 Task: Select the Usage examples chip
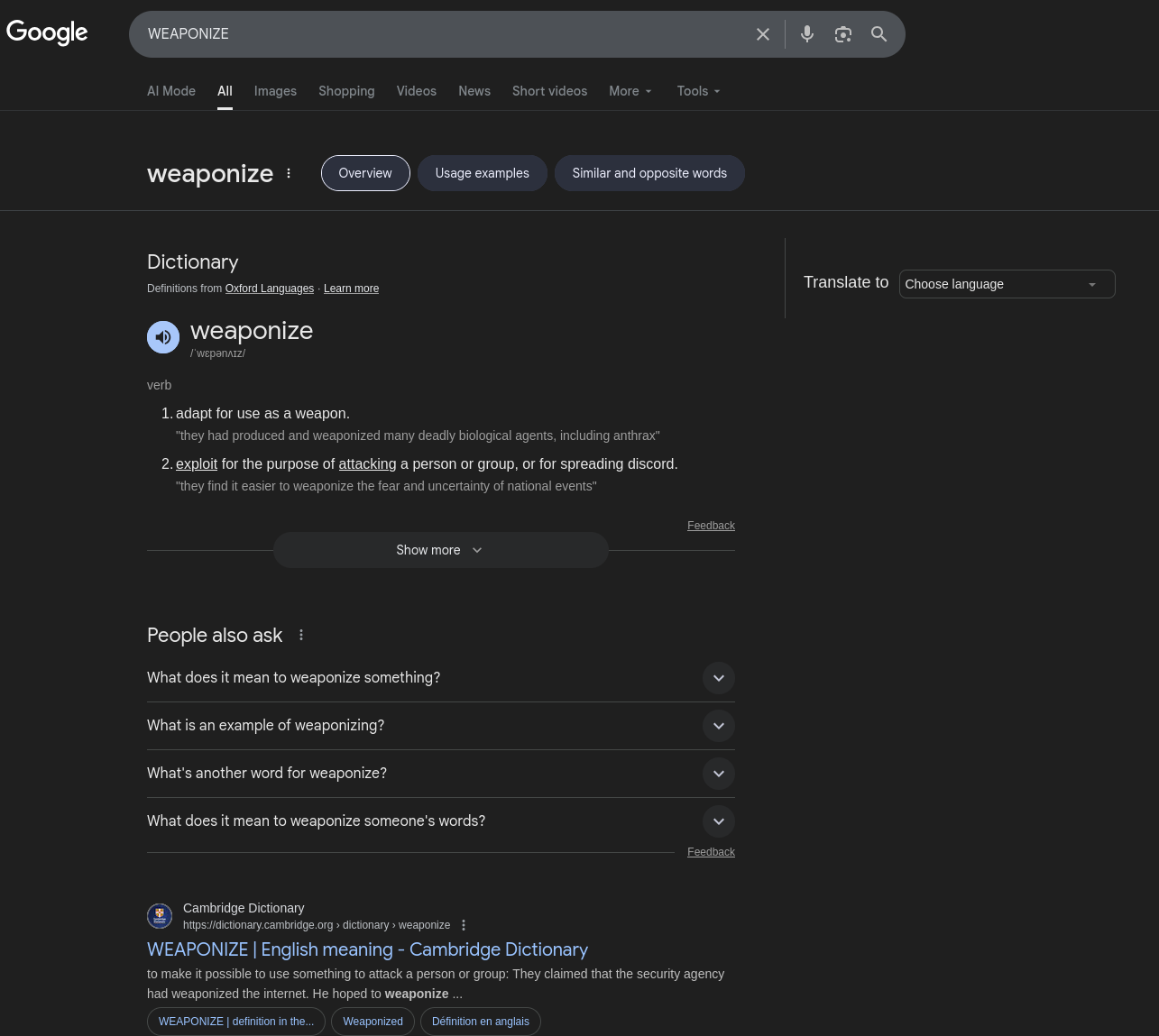(483, 173)
